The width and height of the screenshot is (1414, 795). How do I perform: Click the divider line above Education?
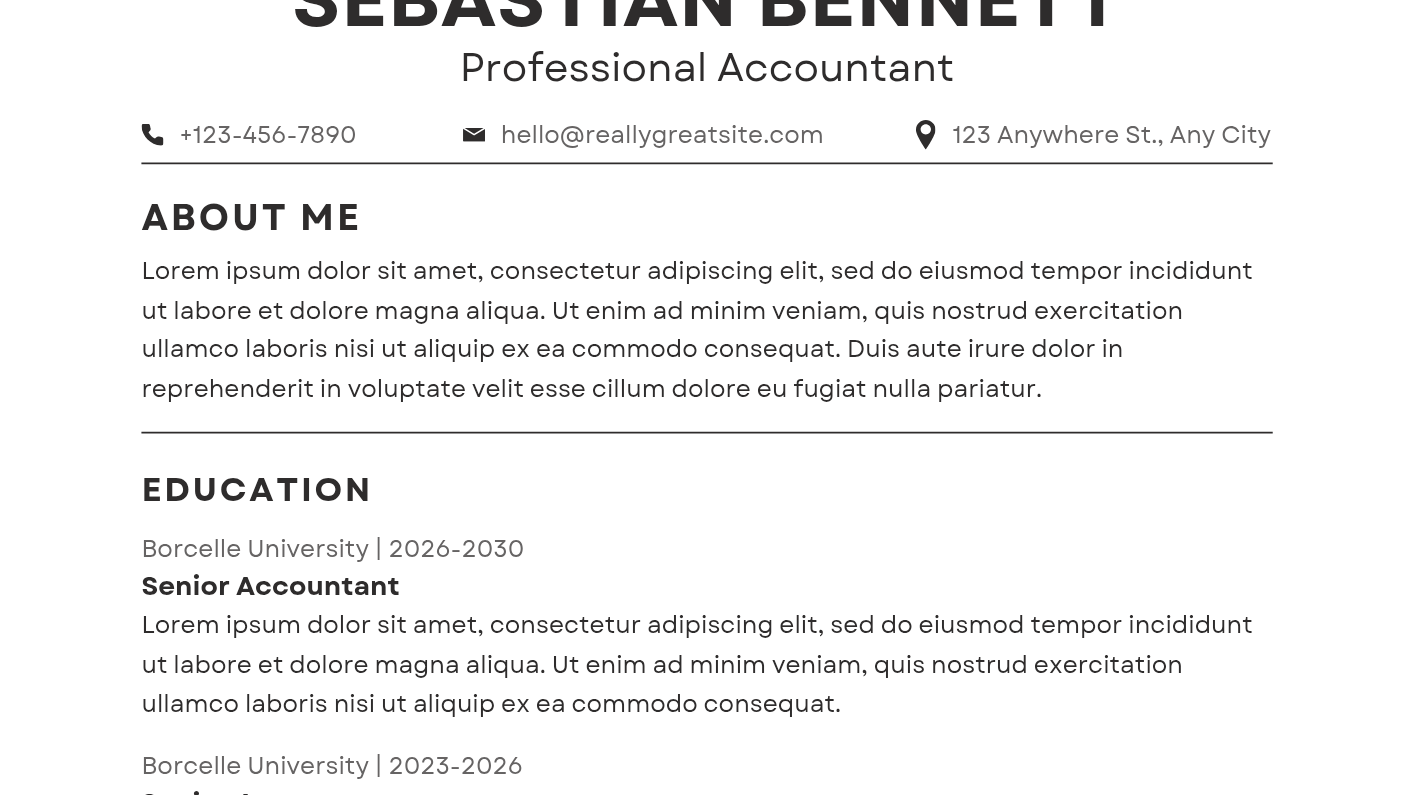707,432
